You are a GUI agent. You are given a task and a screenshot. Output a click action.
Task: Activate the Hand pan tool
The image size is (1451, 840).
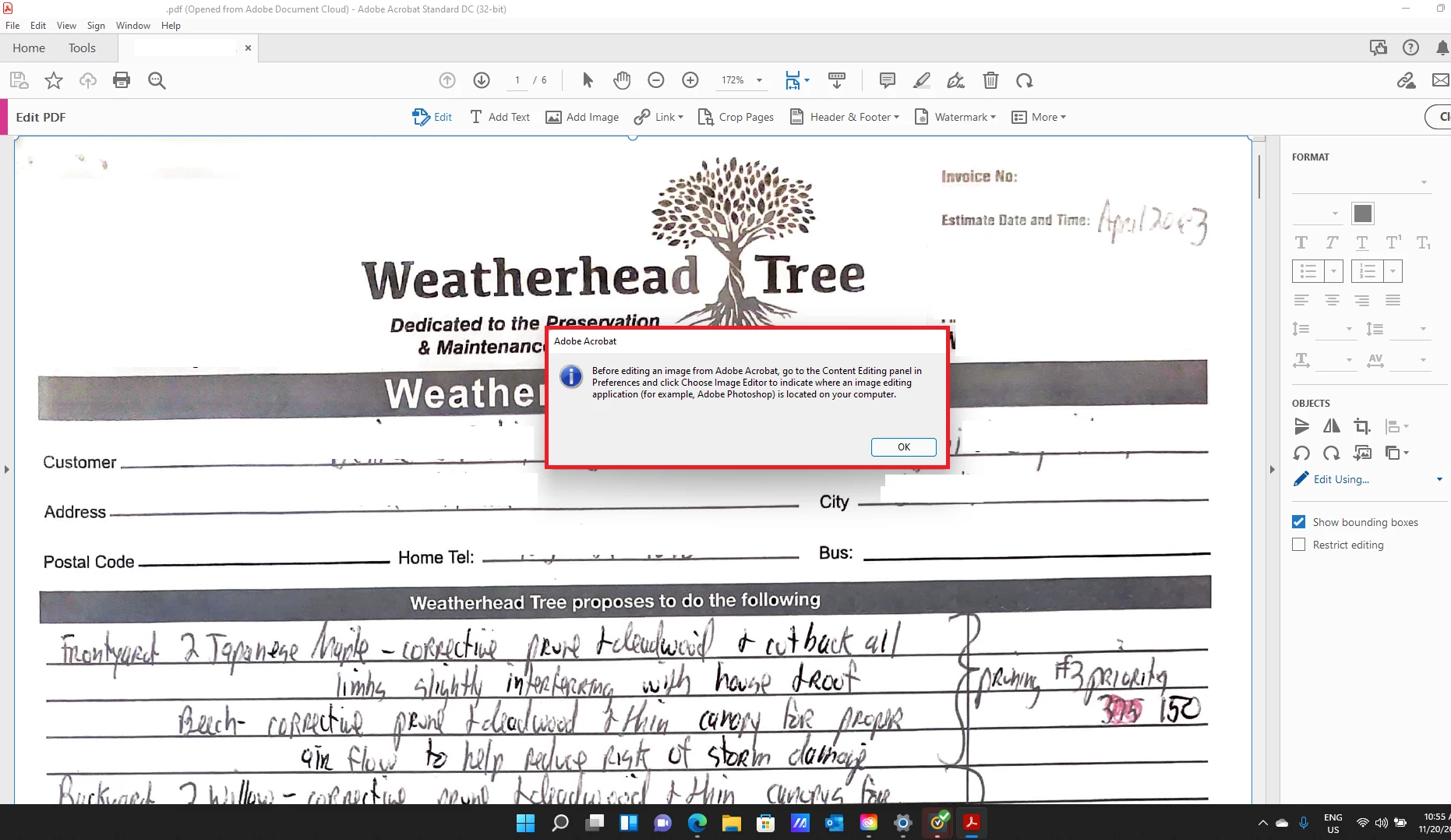coord(621,80)
